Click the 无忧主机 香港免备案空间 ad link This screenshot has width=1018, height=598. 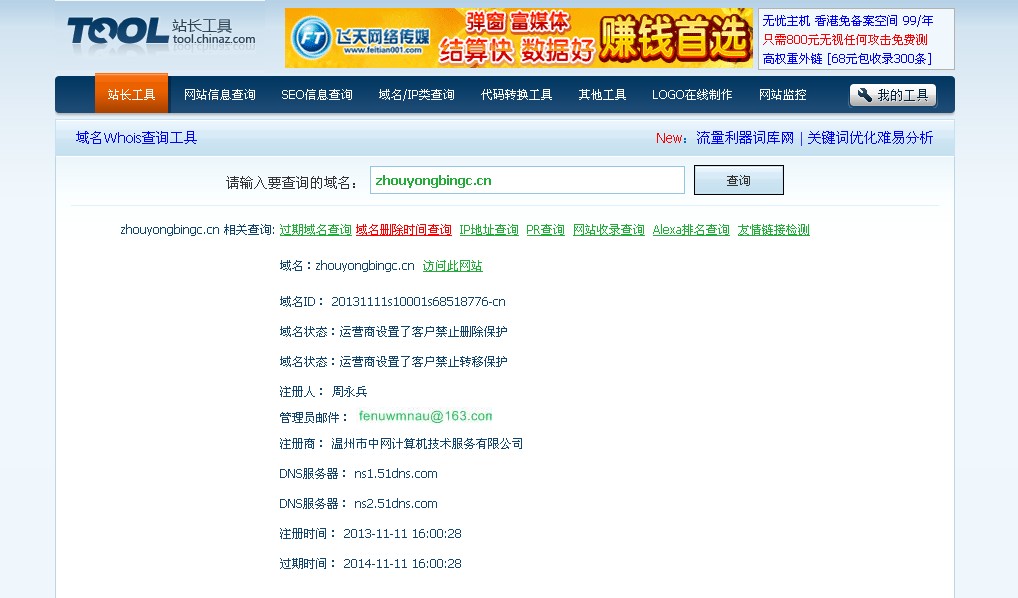click(x=848, y=21)
